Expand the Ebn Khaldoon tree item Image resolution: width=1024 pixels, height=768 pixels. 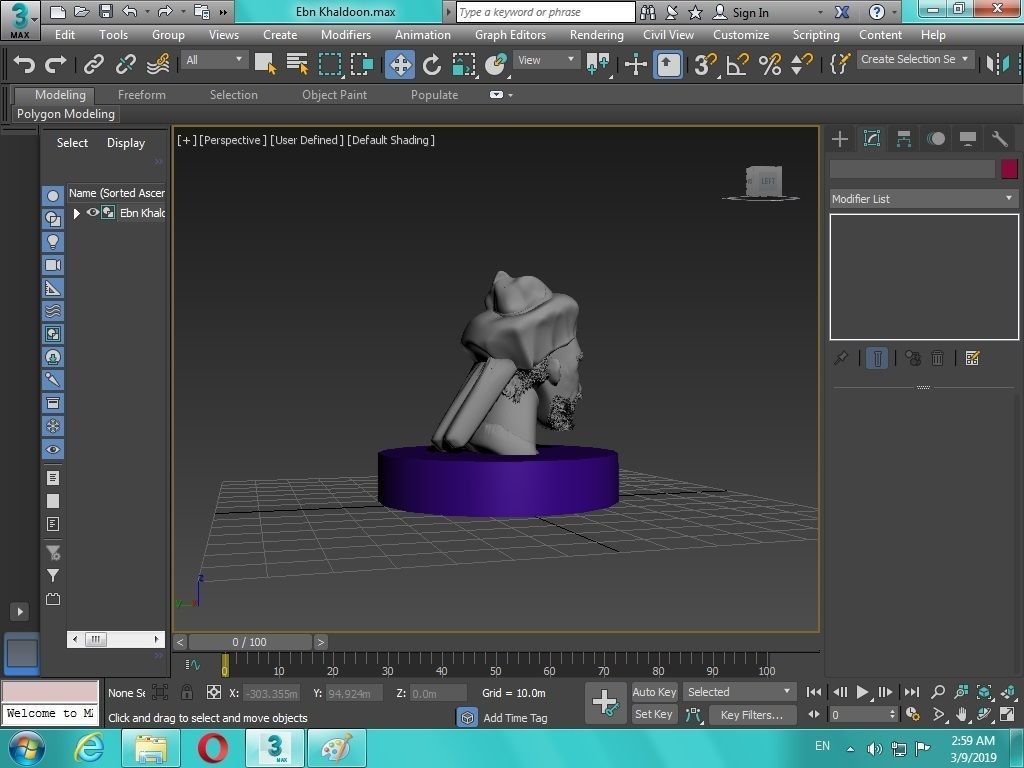(x=77, y=213)
